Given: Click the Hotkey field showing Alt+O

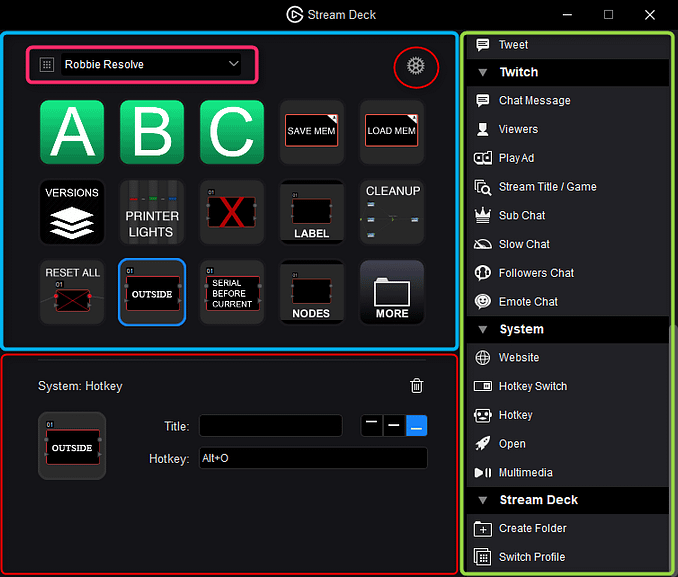Looking at the screenshot, I should (x=313, y=458).
